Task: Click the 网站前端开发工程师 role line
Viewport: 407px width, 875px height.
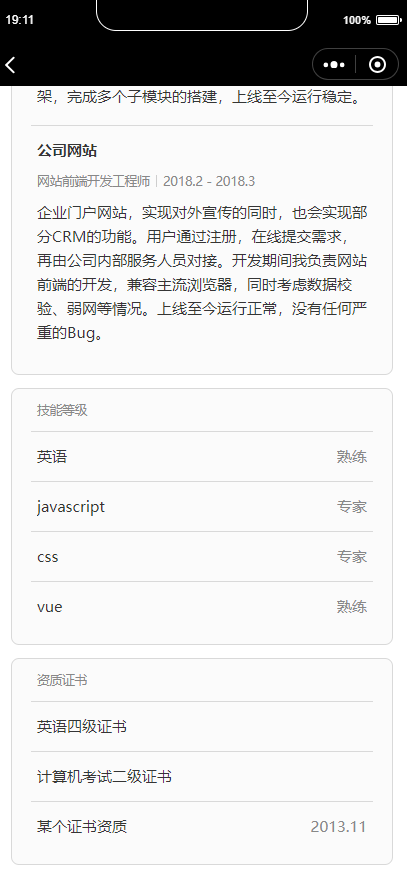Action: [93, 181]
